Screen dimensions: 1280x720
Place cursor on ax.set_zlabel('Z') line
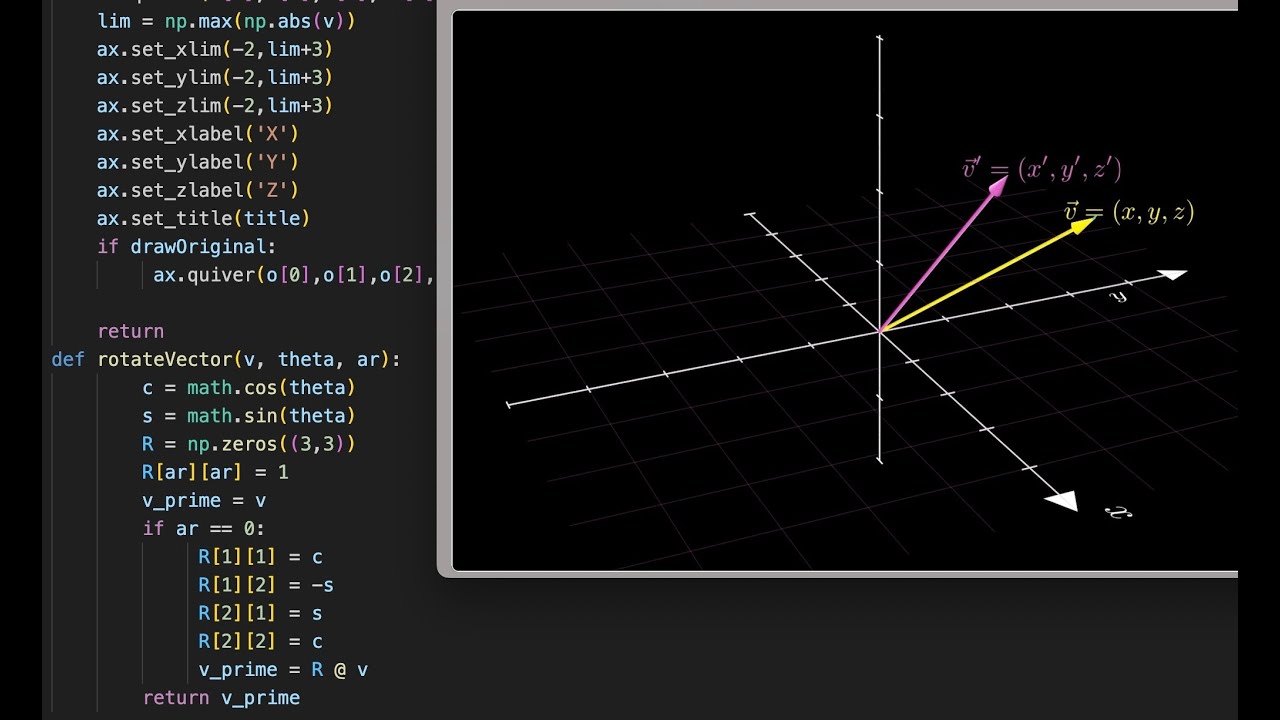(x=198, y=190)
